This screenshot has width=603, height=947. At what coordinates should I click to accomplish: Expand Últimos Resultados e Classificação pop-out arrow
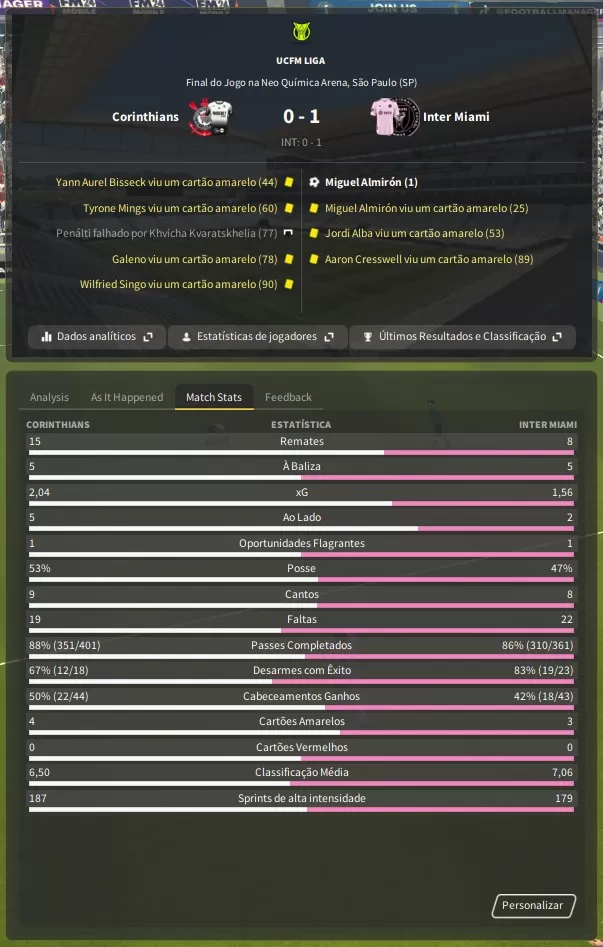(557, 337)
